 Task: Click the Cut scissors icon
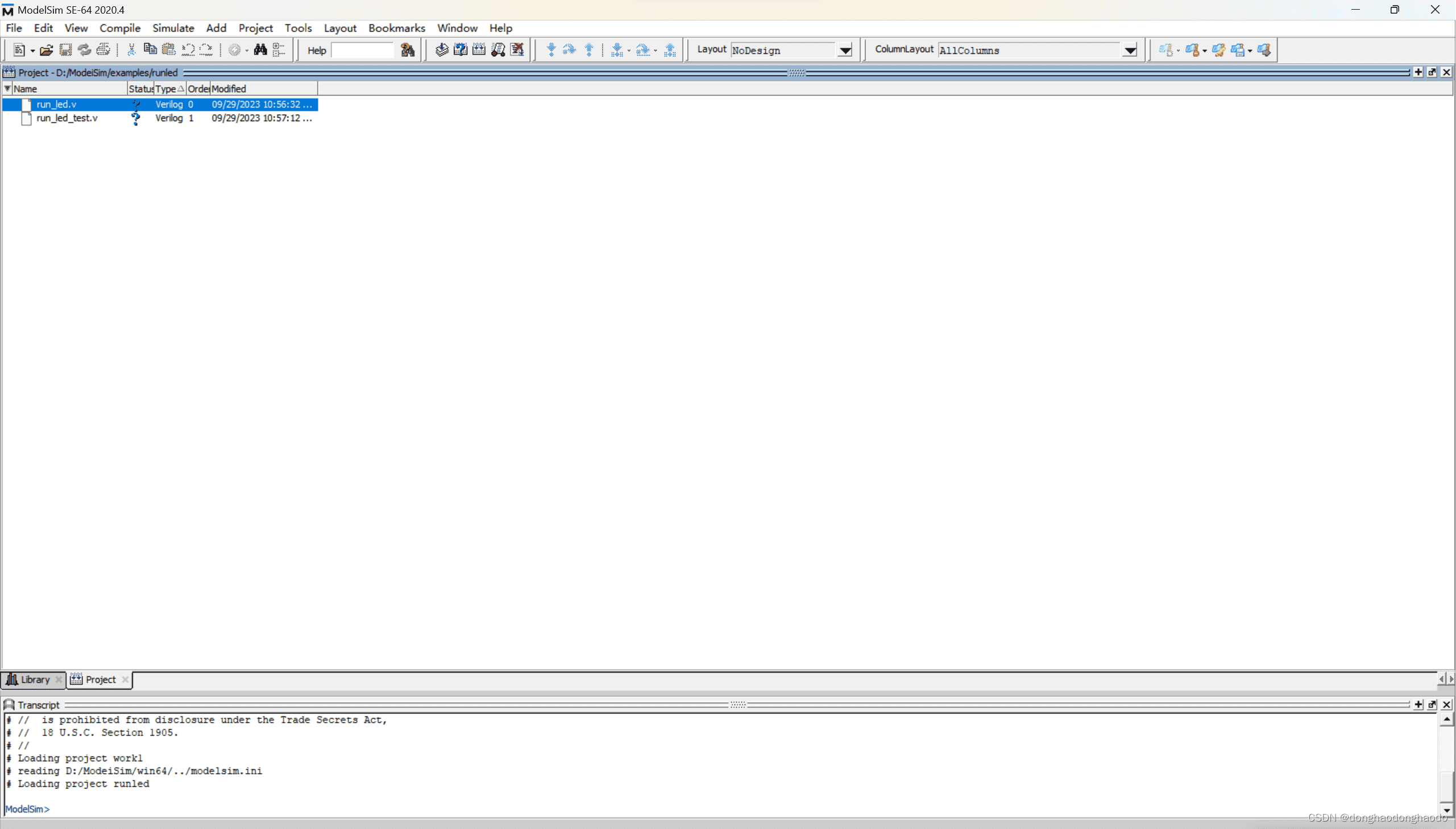click(131, 49)
